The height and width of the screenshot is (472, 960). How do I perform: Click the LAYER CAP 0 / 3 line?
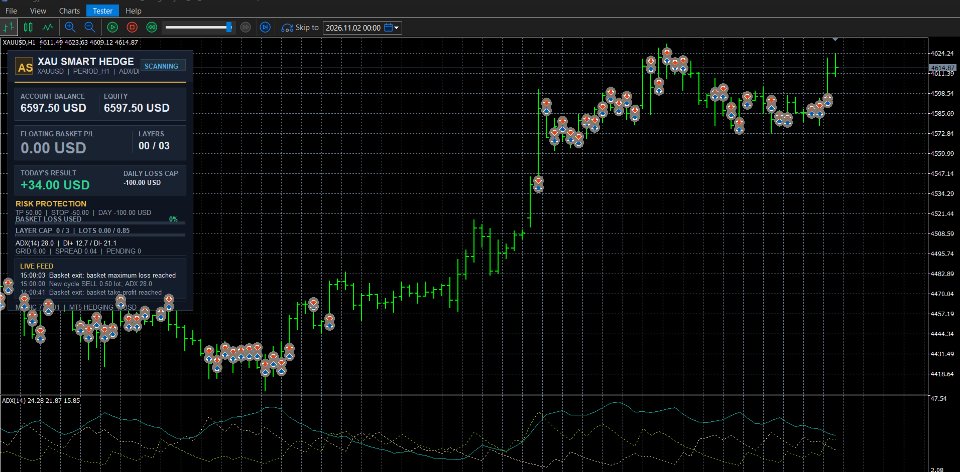[x=72, y=231]
